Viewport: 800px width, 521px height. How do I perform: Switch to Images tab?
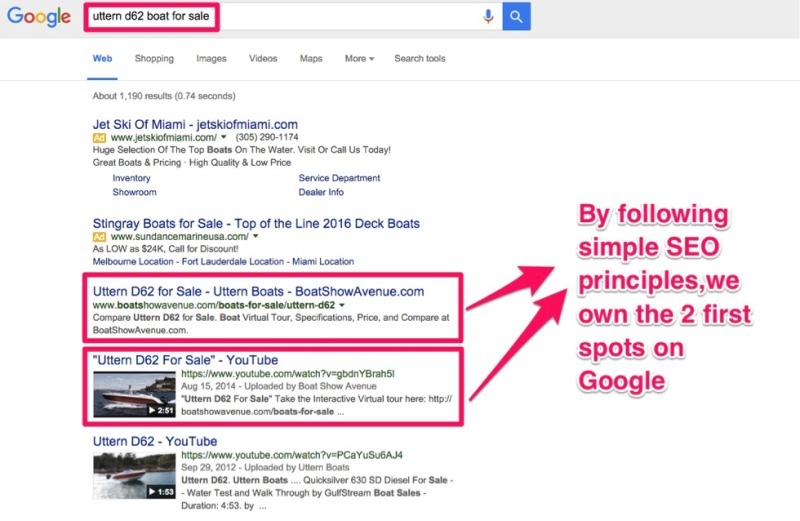click(211, 58)
